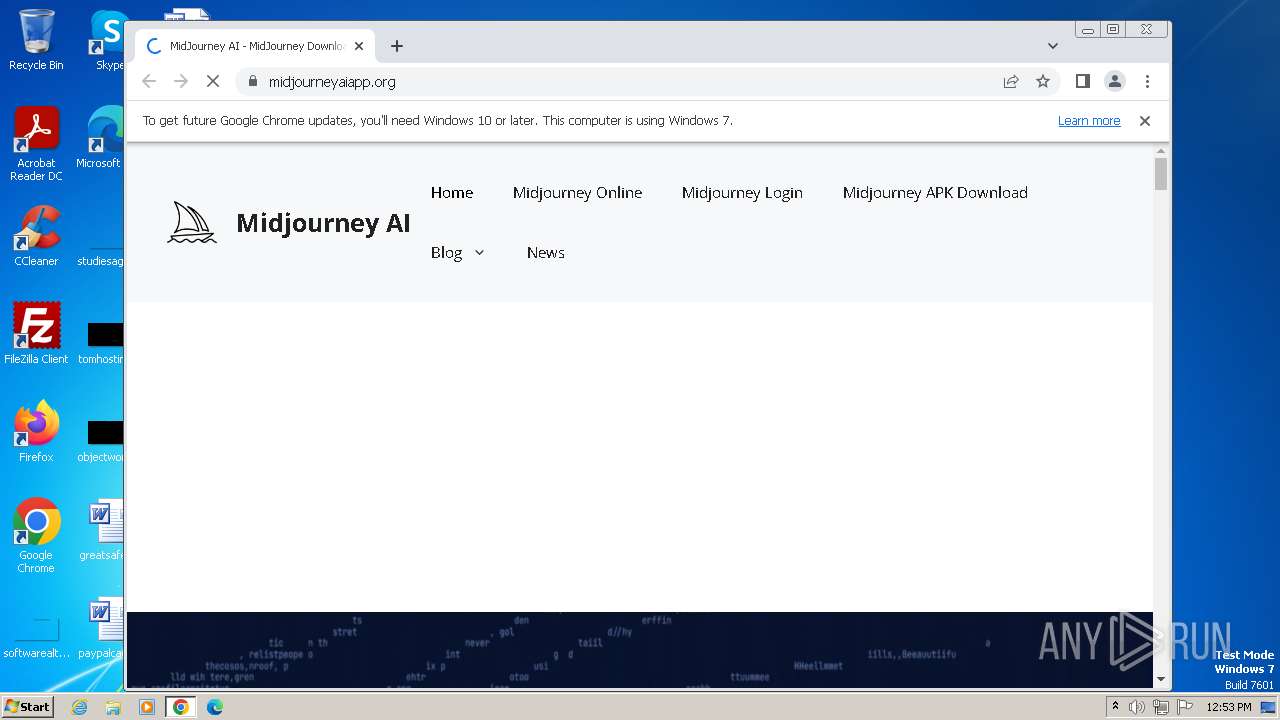Toggle the Chrome side panel icon

coord(1082,82)
